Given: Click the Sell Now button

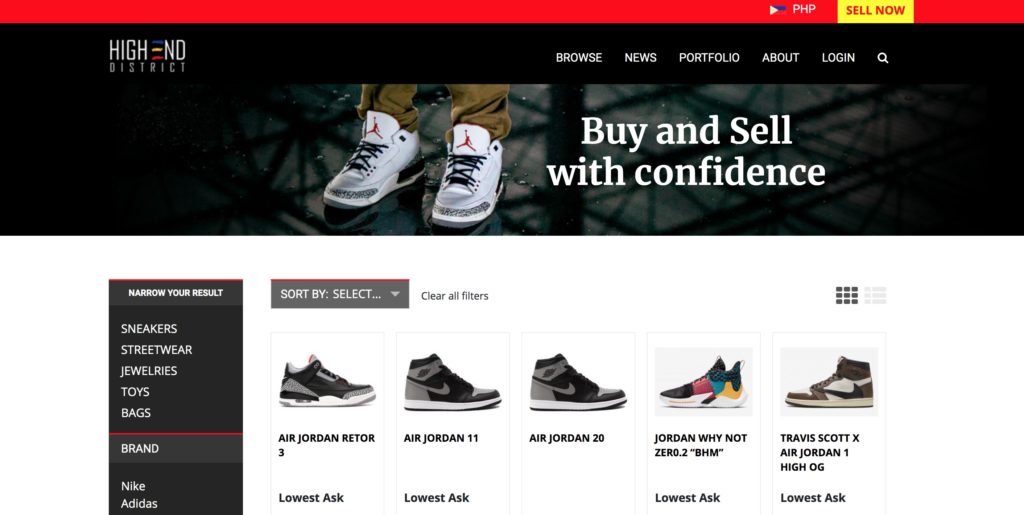Looking at the screenshot, I should 875,11.
